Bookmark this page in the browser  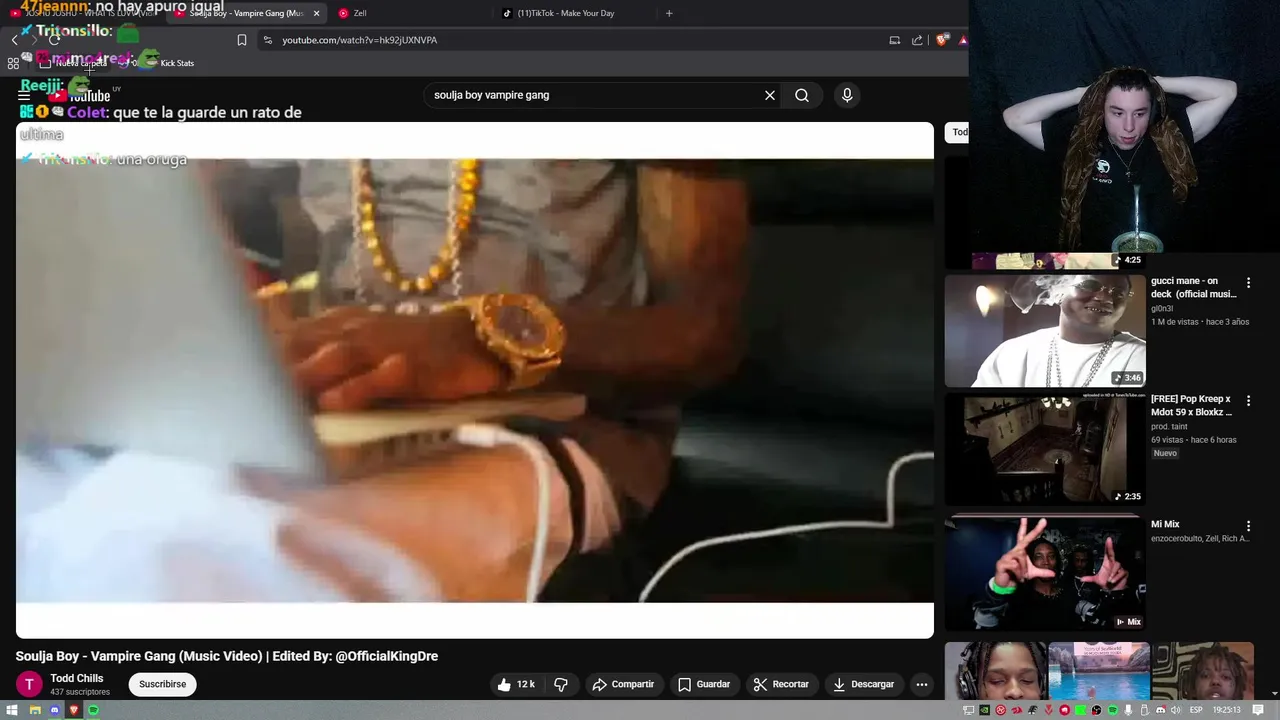click(x=242, y=40)
